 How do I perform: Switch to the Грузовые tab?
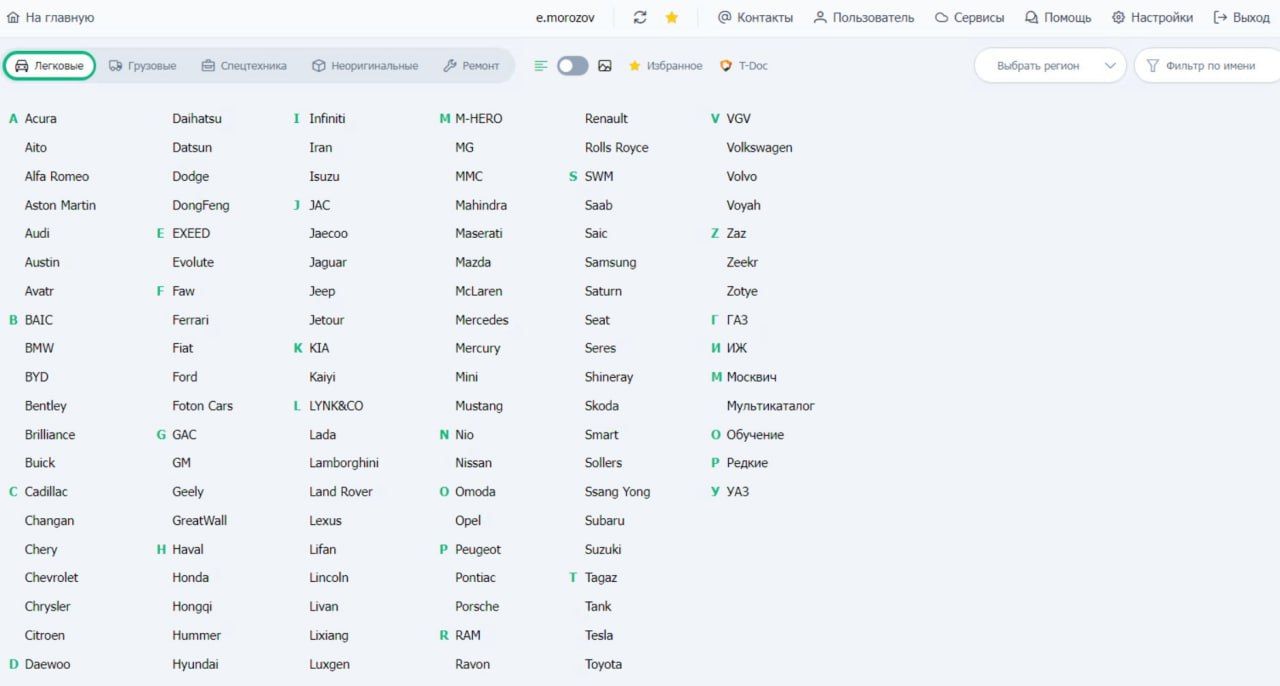tap(142, 66)
